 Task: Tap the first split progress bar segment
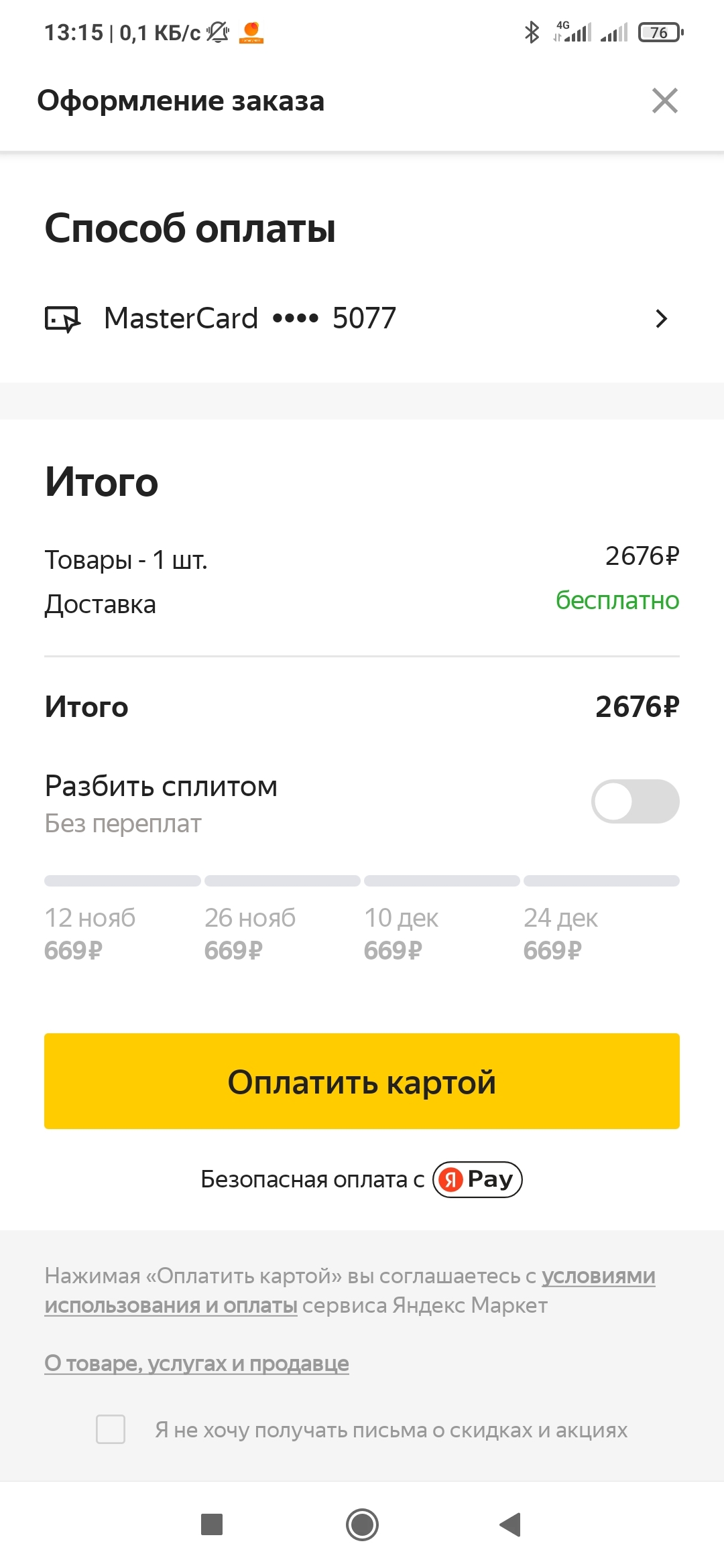(x=123, y=880)
